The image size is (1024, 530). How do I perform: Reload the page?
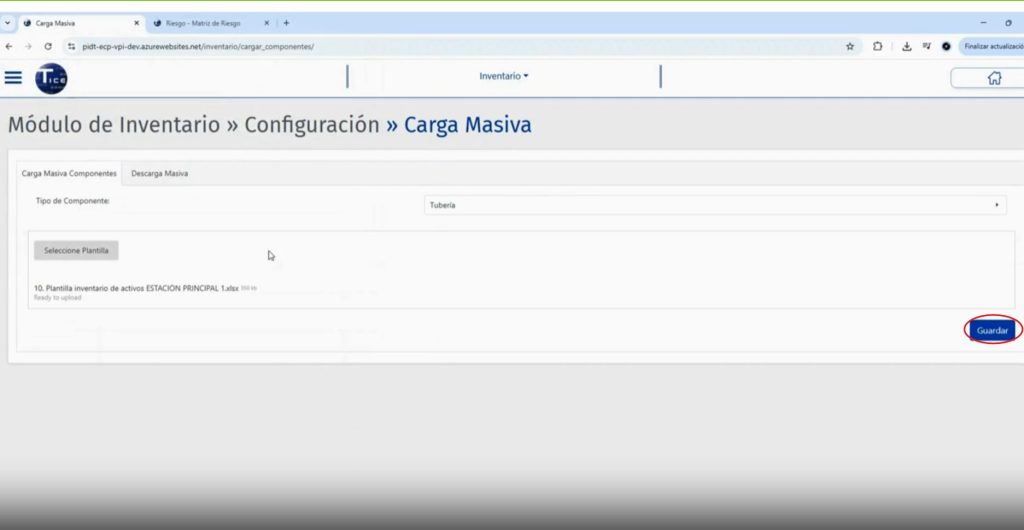(47, 46)
